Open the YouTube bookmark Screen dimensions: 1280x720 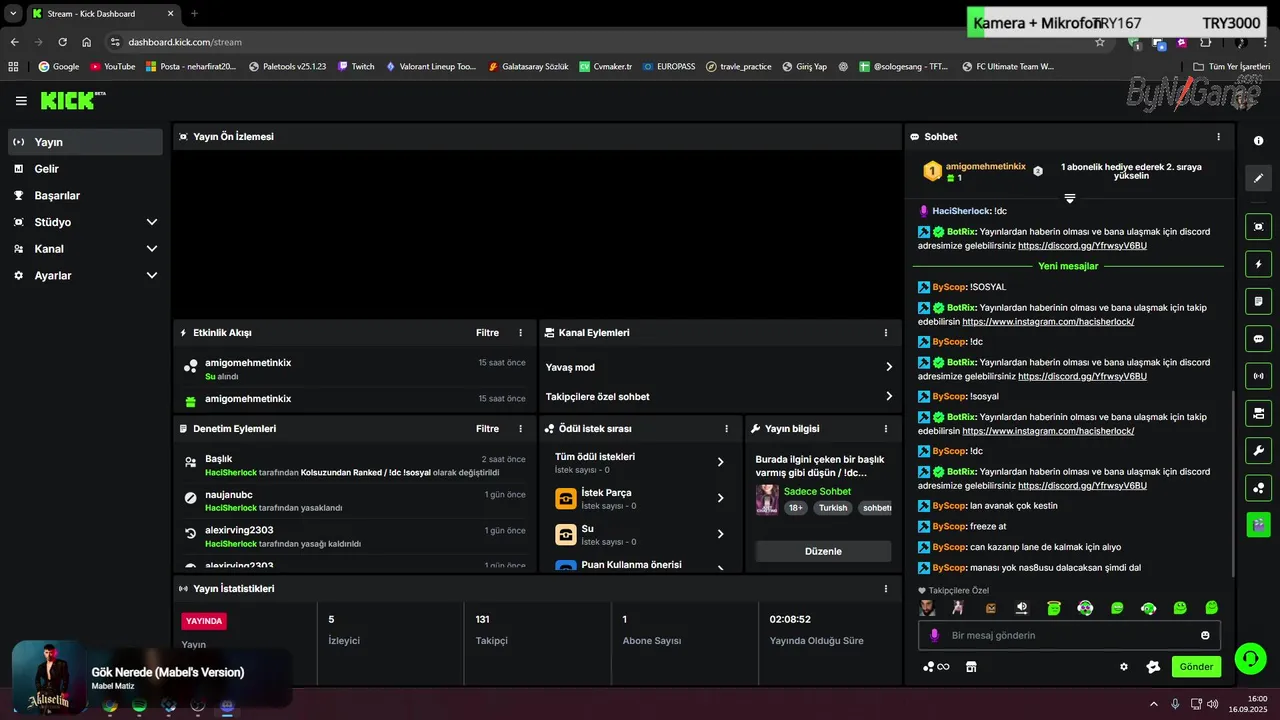pyautogui.click(x=112, y=67)
